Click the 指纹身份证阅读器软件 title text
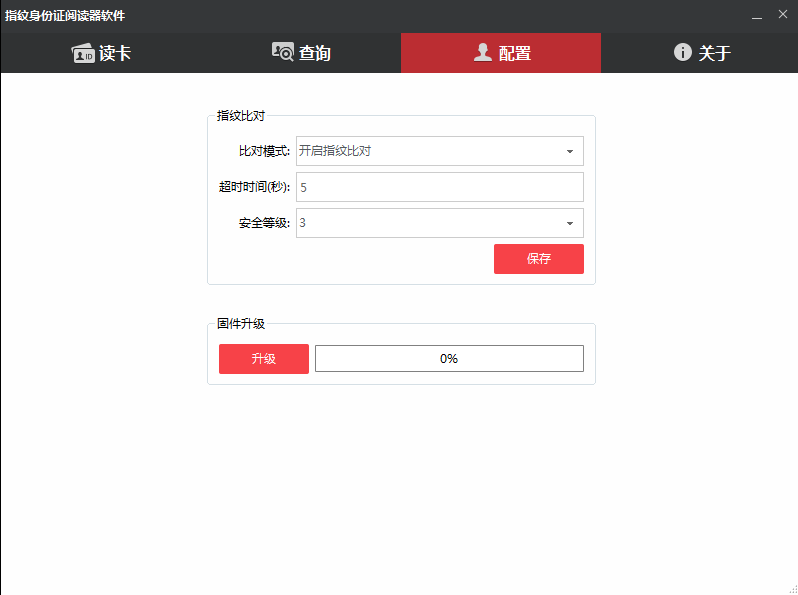Image resolution: width=798 pixels, height=595 pixels. coord(65,16)
